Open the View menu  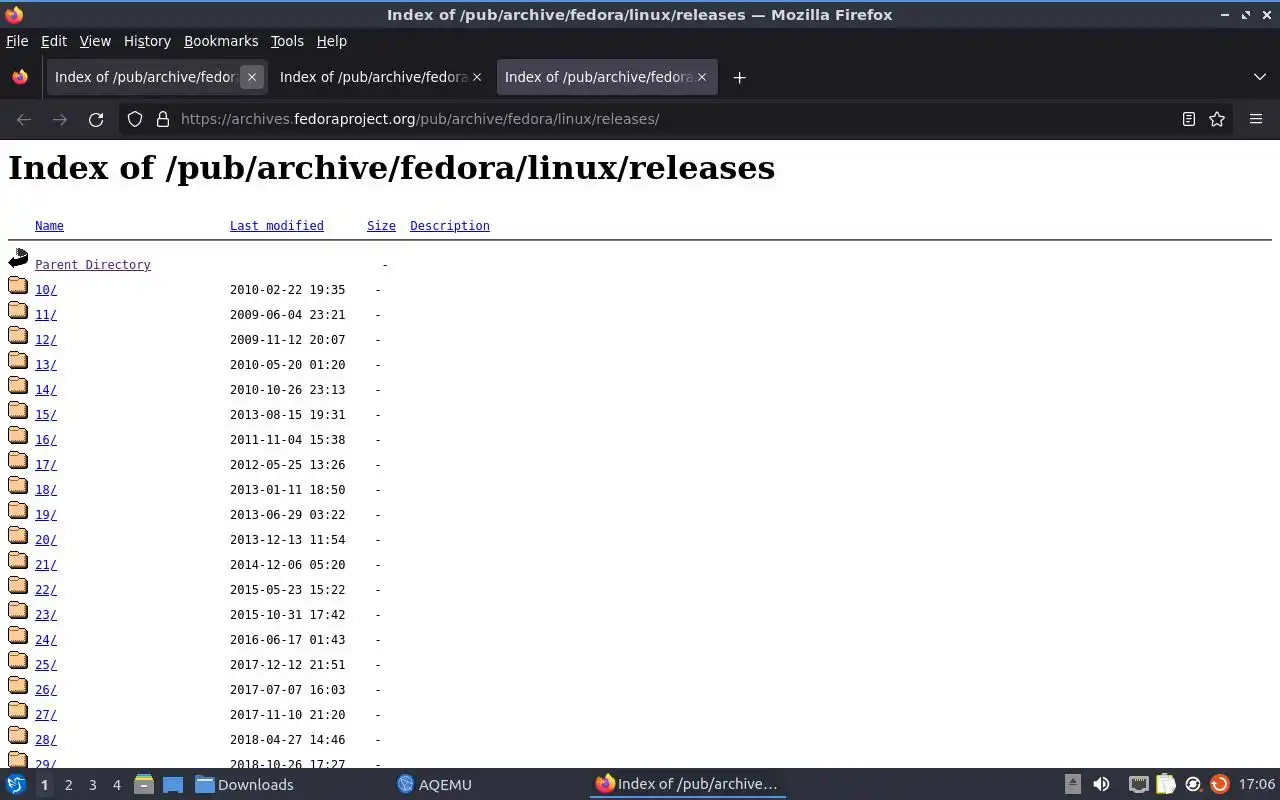[x=95, y=41]
